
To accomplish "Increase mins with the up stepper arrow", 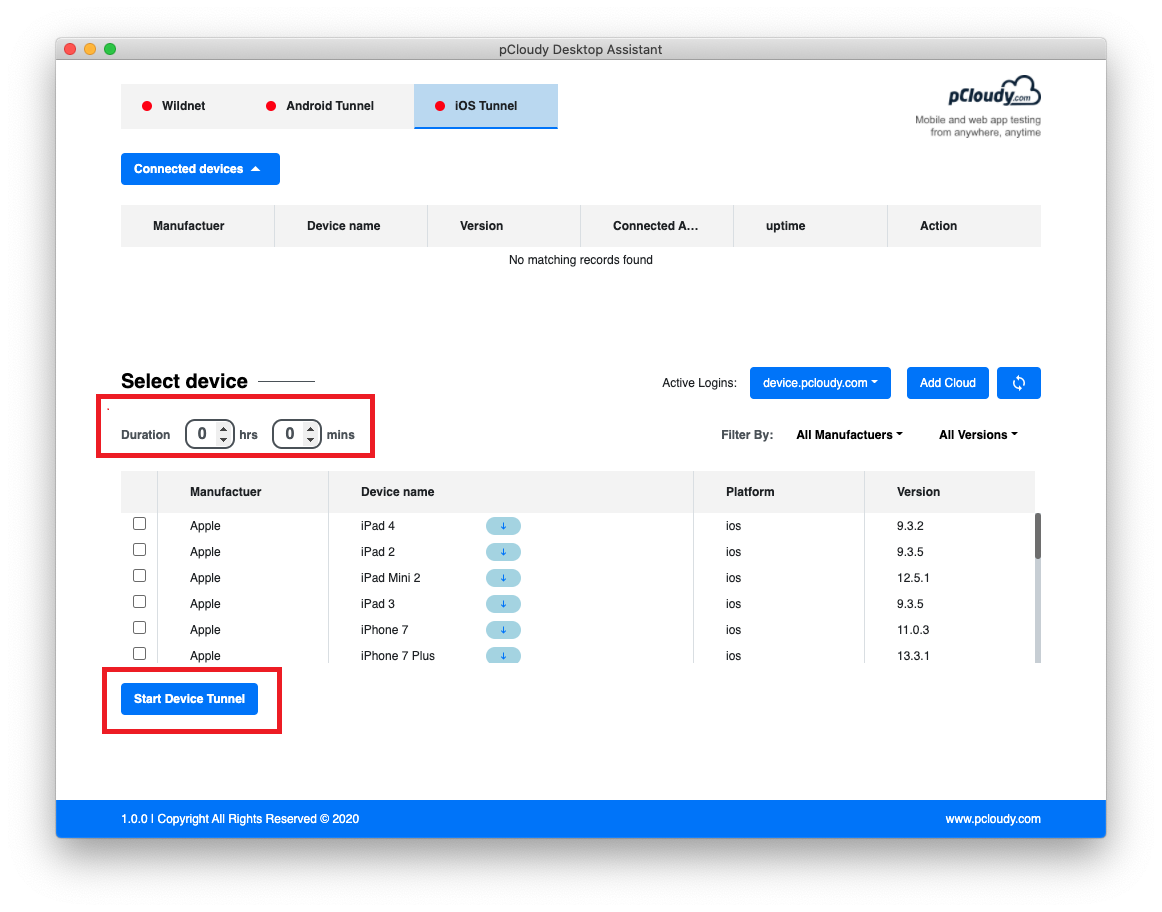I will pyautogui.click(x=311, y=428).
